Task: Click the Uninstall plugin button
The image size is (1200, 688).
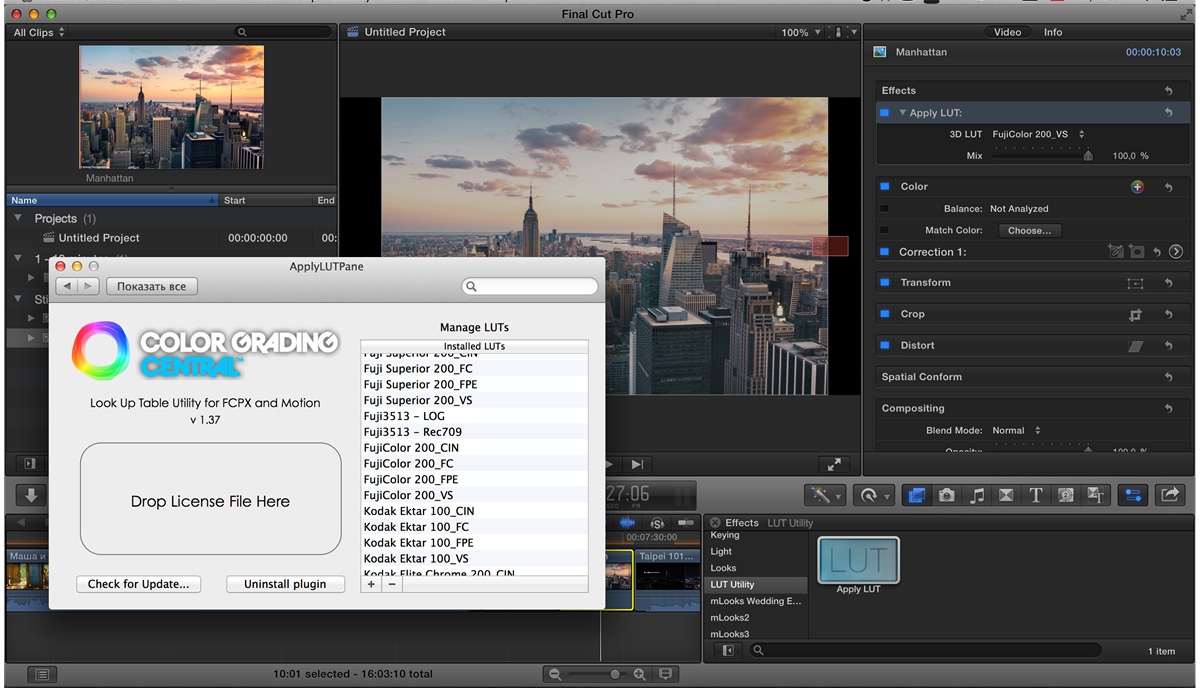Action: (286, 584)
